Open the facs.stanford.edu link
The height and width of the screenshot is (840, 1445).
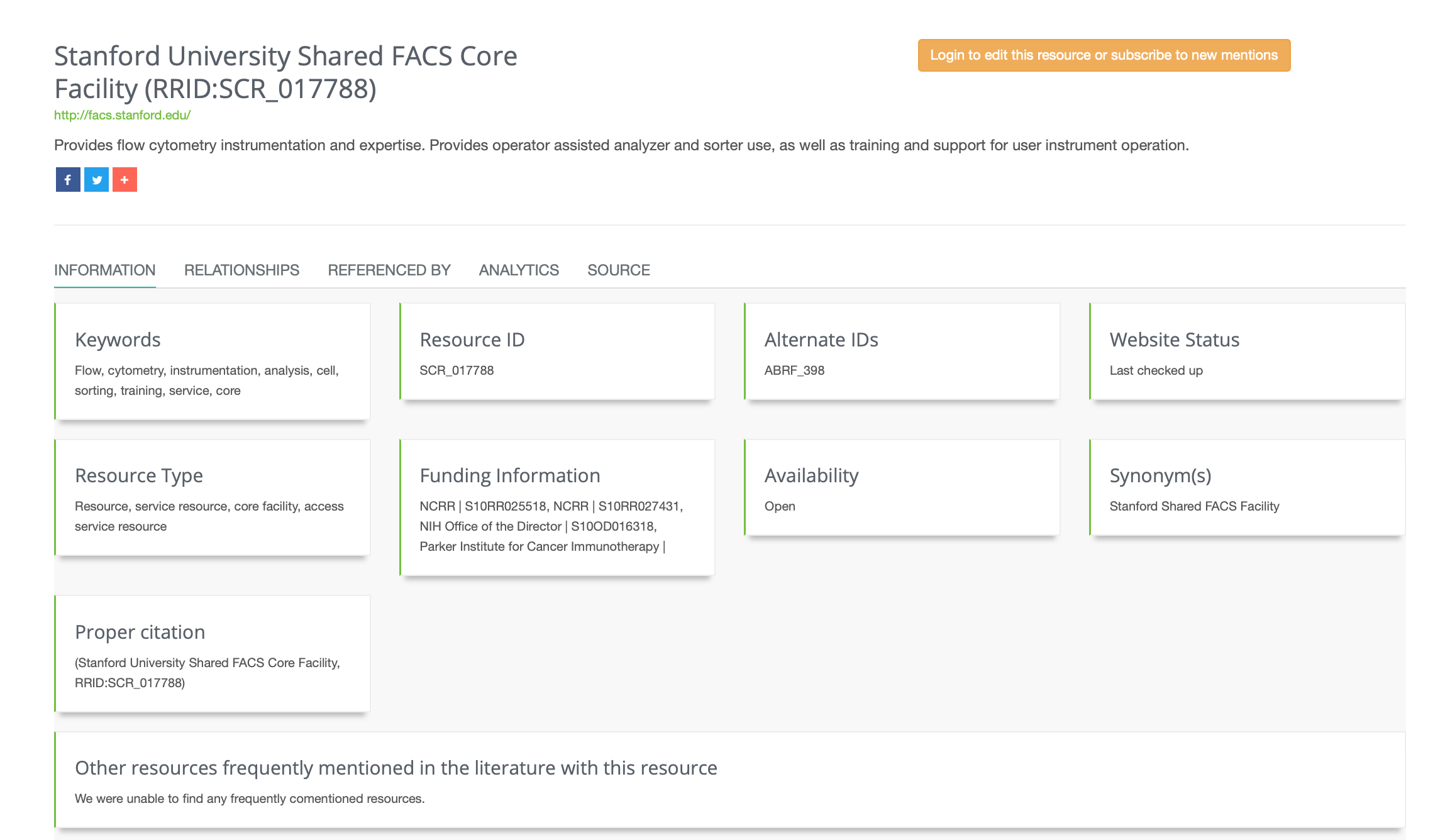[x=122, y=115]
